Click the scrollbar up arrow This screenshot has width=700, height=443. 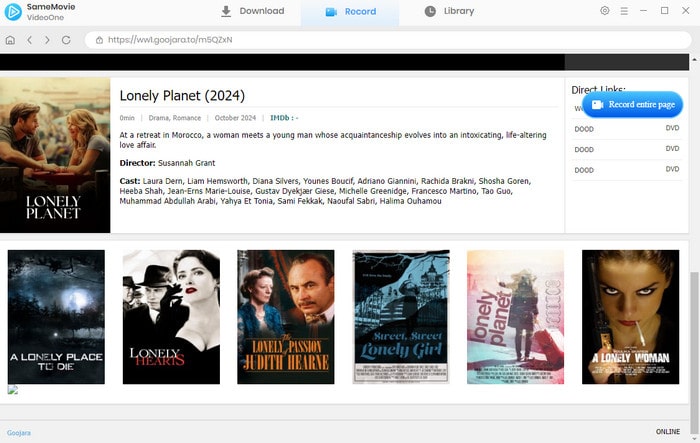click(694, 59)
